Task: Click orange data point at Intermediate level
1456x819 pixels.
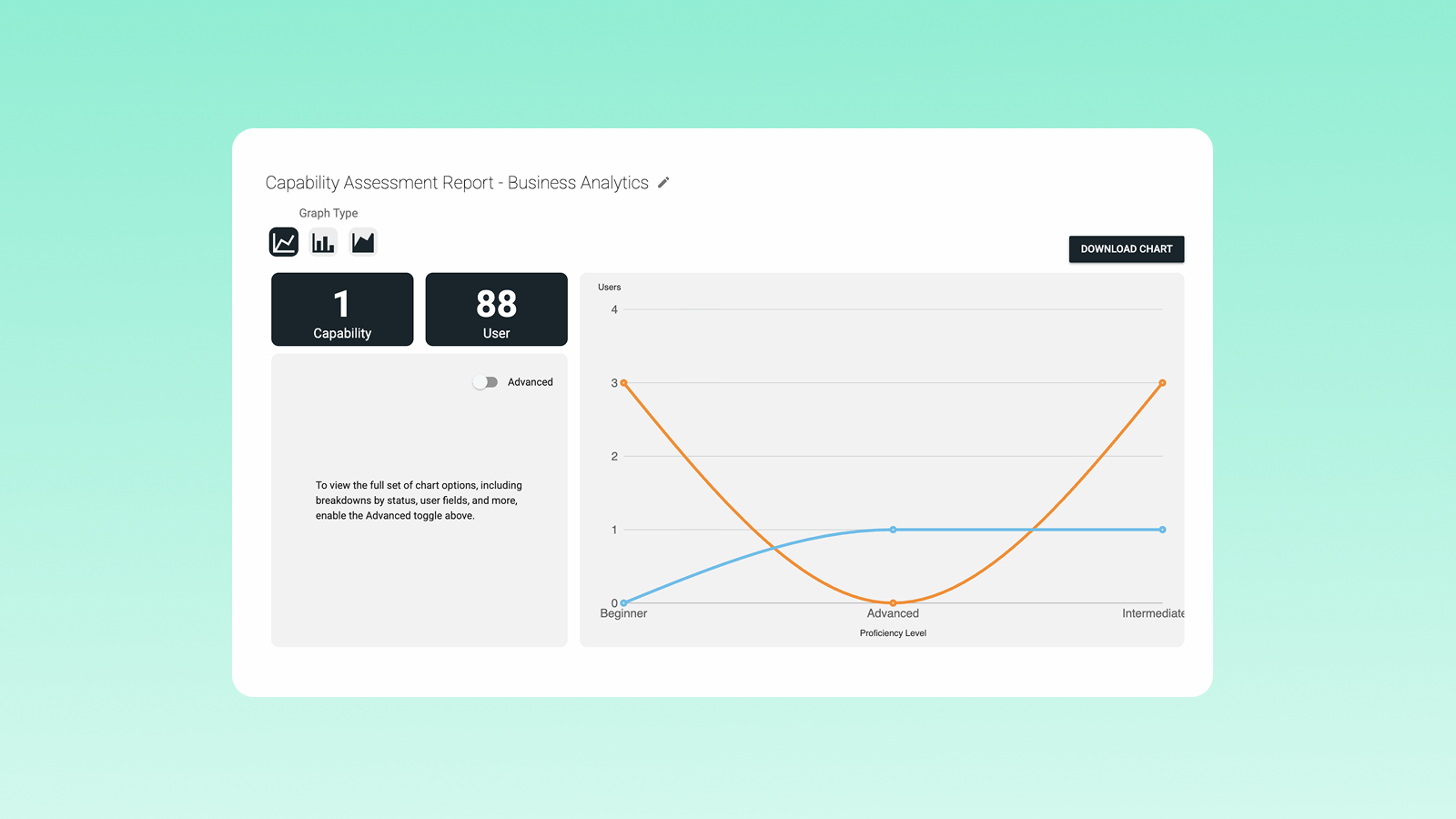Action: point(1162,383)
